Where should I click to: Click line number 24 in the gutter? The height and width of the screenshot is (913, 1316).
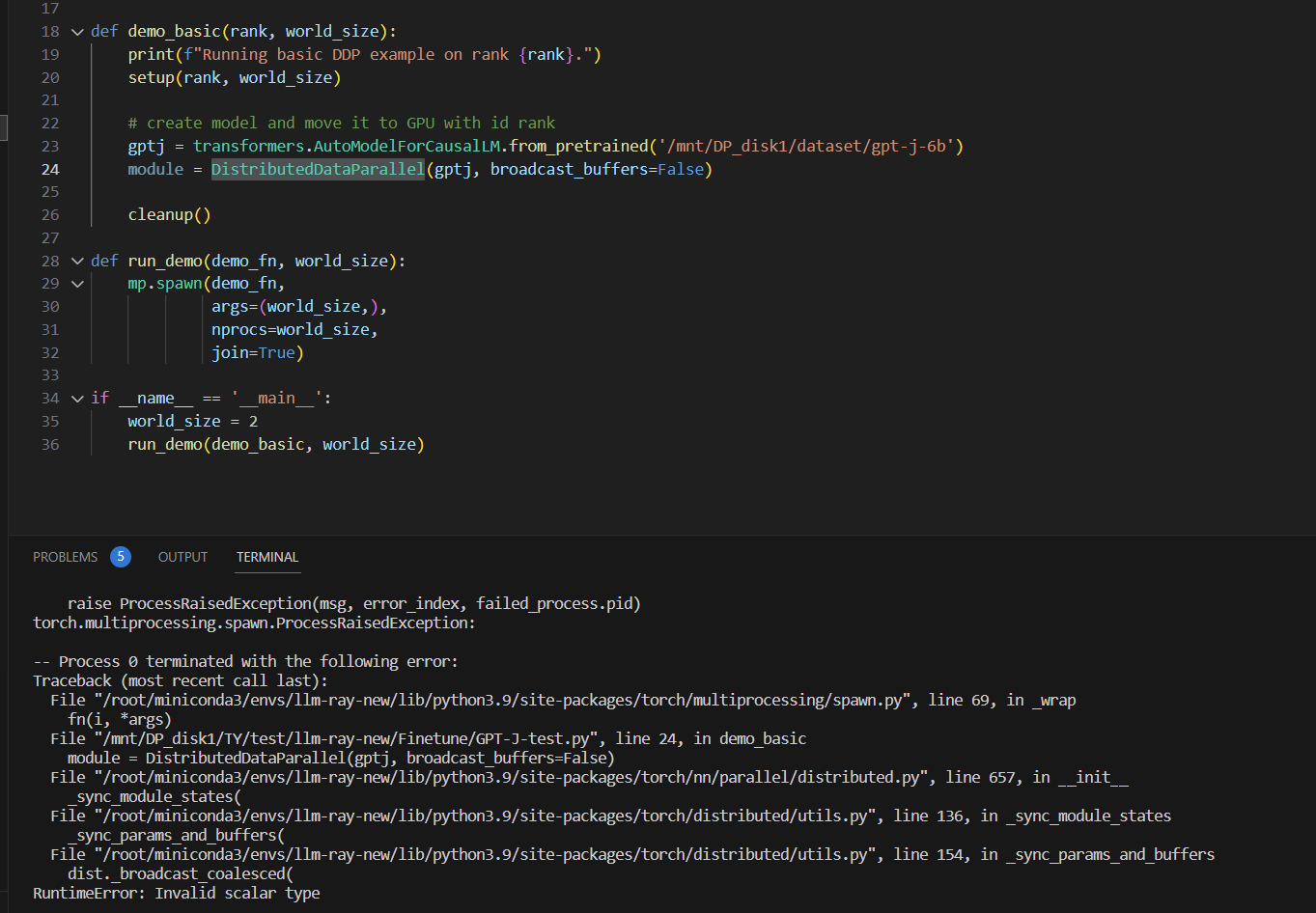coord(49,169)
